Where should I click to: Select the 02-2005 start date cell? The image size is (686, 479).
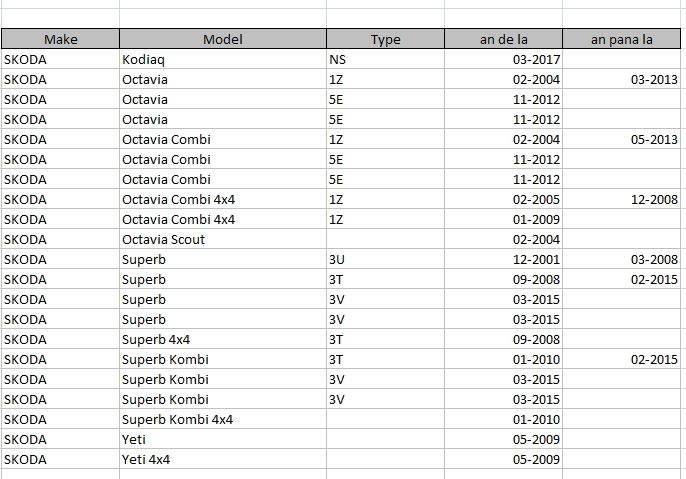coord(503,199)
